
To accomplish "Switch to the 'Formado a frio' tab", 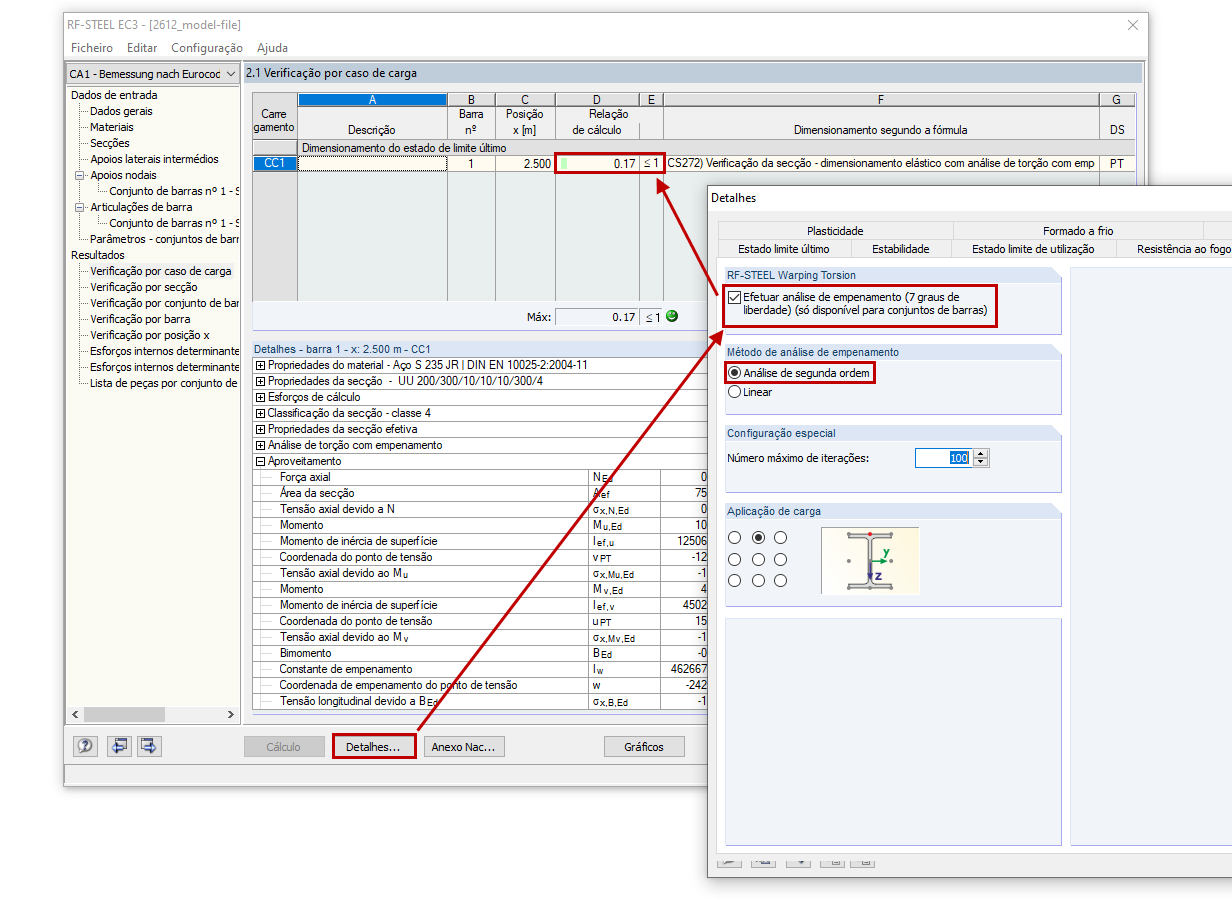I will [1078, 231].
